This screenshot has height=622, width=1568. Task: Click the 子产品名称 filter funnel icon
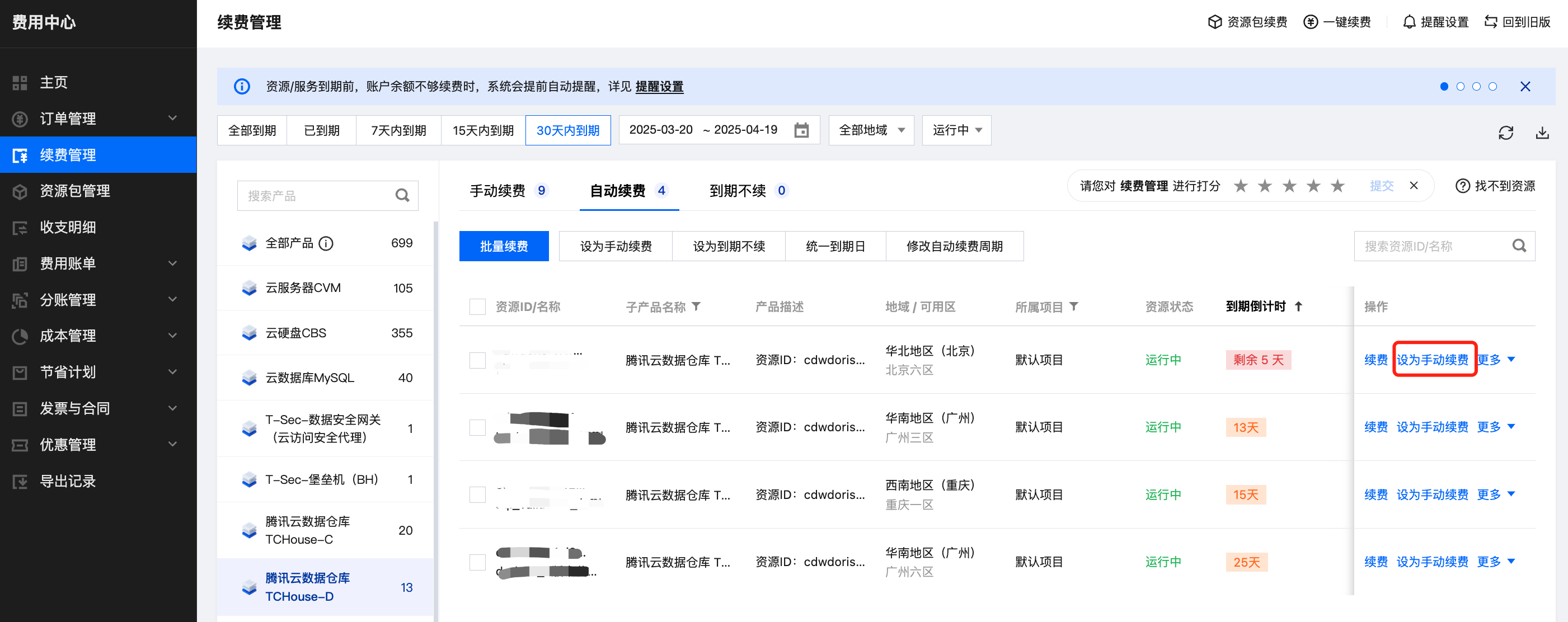[696, 306]
